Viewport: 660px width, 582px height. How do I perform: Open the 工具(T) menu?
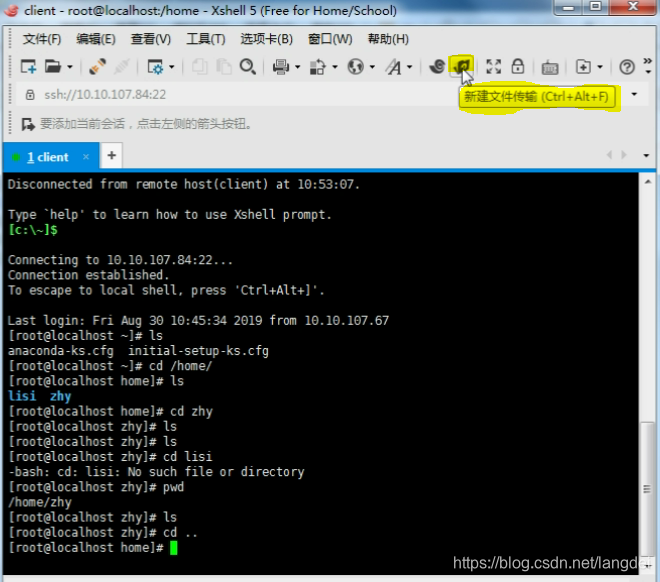point(206,39)
